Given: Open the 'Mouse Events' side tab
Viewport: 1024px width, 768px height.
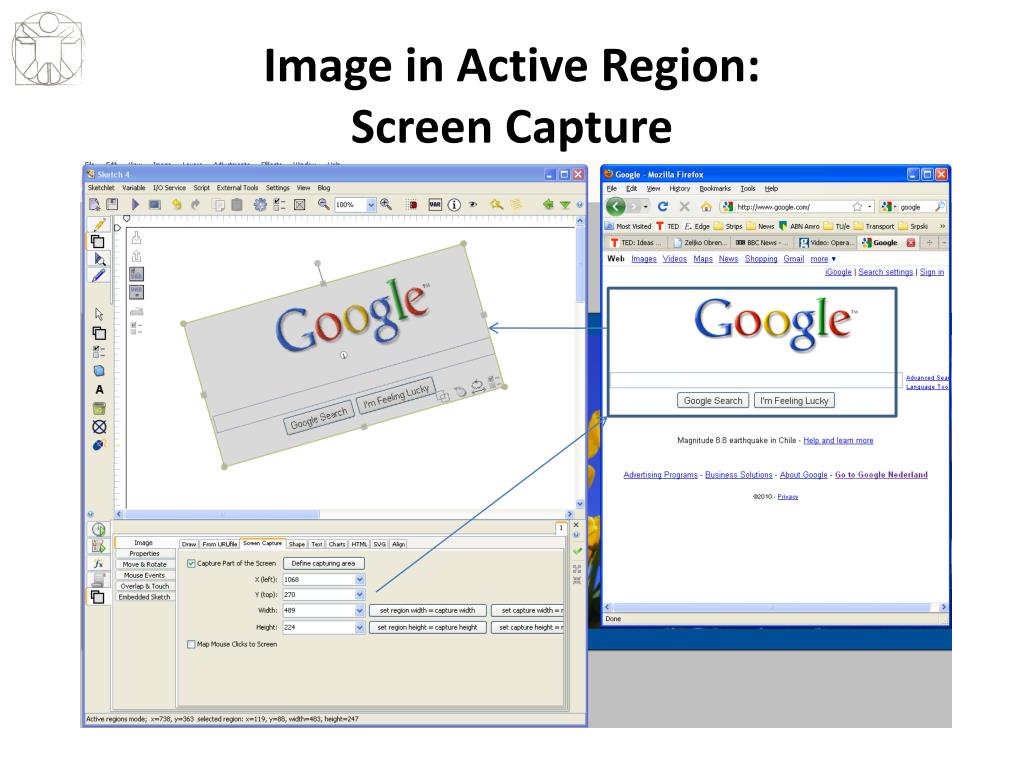Looking at the screenshot, I should click(x=144, y=576).
